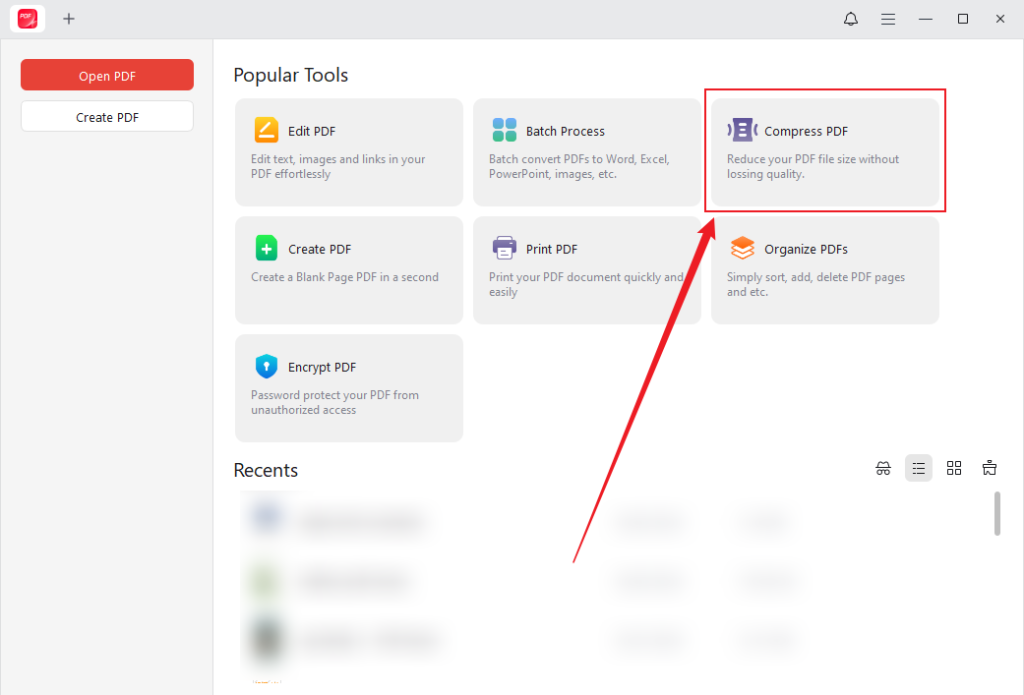Viewport: 1024px width, 695px height.
Task: View the Popular Tools section heading
Action: coord(290,74)
